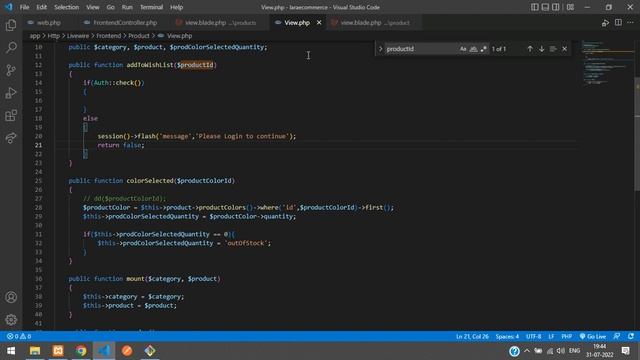This screenshot has width=640, height=360.
Task: Open notifications bell in status bar
Action: coord(631,337)
